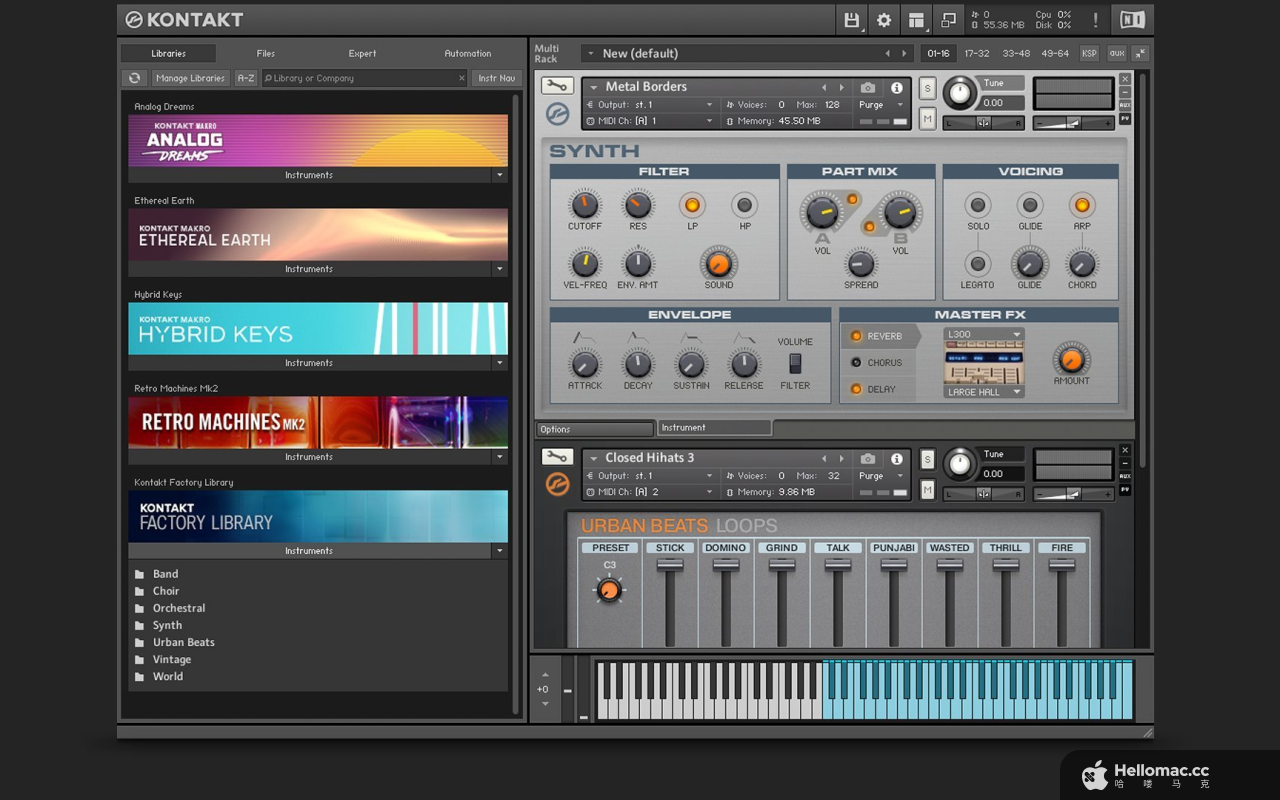
Task: Click the refresh libraries icon
Action: point(134,78)
